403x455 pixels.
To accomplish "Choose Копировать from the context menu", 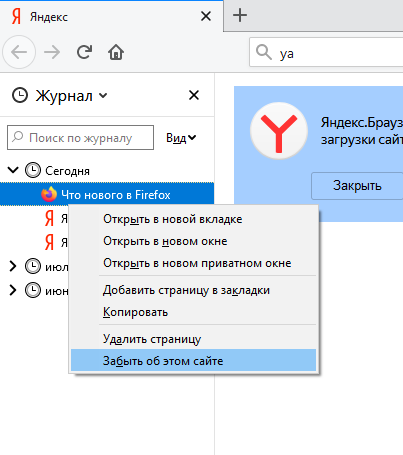I will click(x=193, y=312).
